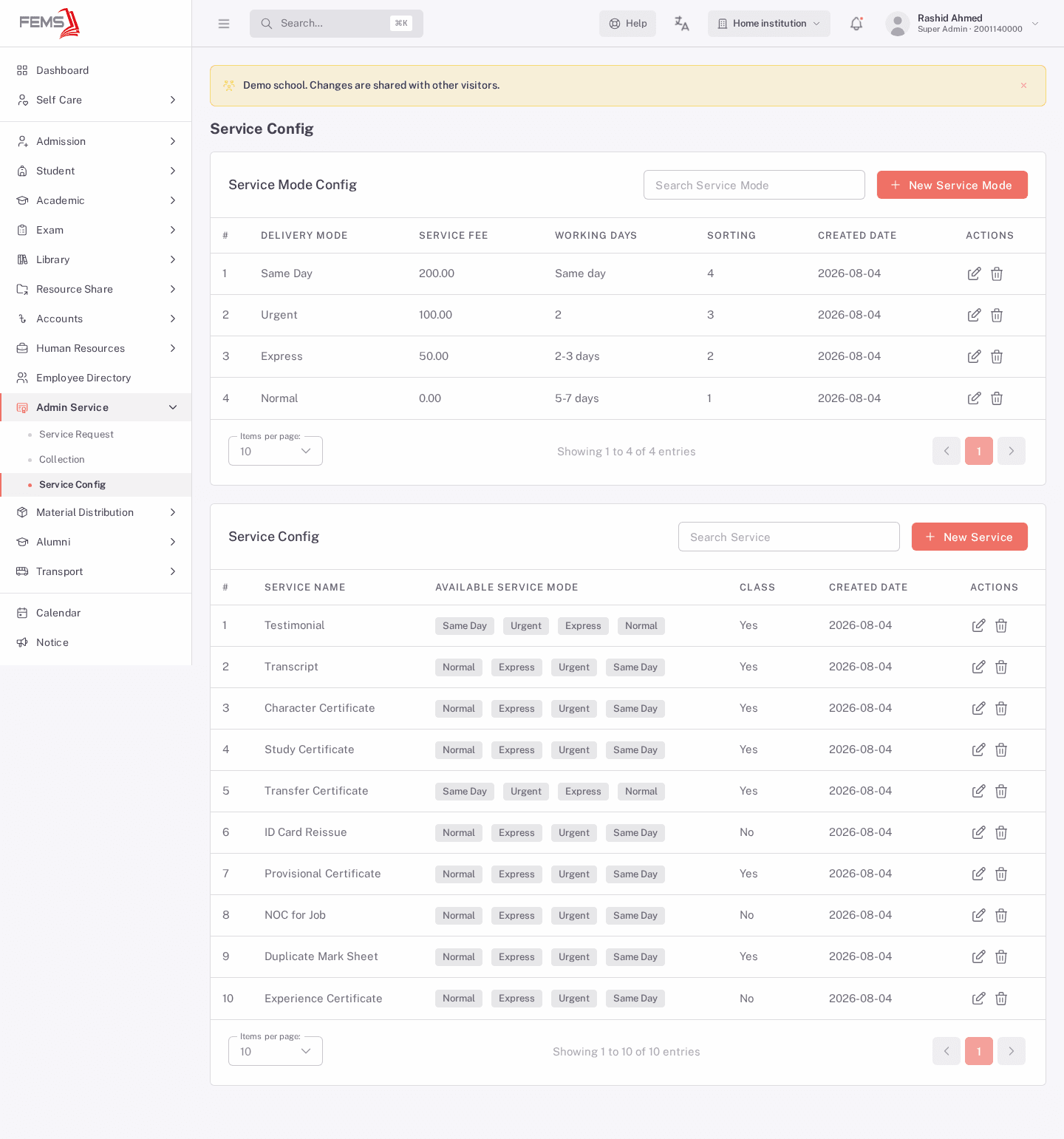Expand the Accounts sidebar menu
The height and width of the screenshot is (1139, 1064).
click(x=96, y=319)
